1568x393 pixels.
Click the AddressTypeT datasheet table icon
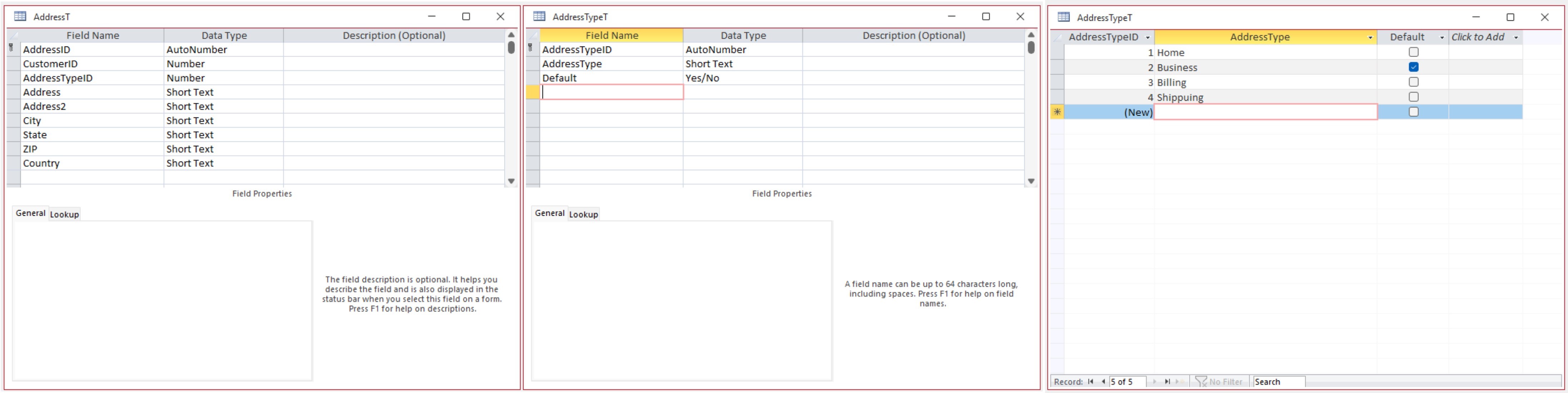coord(1064,18)
